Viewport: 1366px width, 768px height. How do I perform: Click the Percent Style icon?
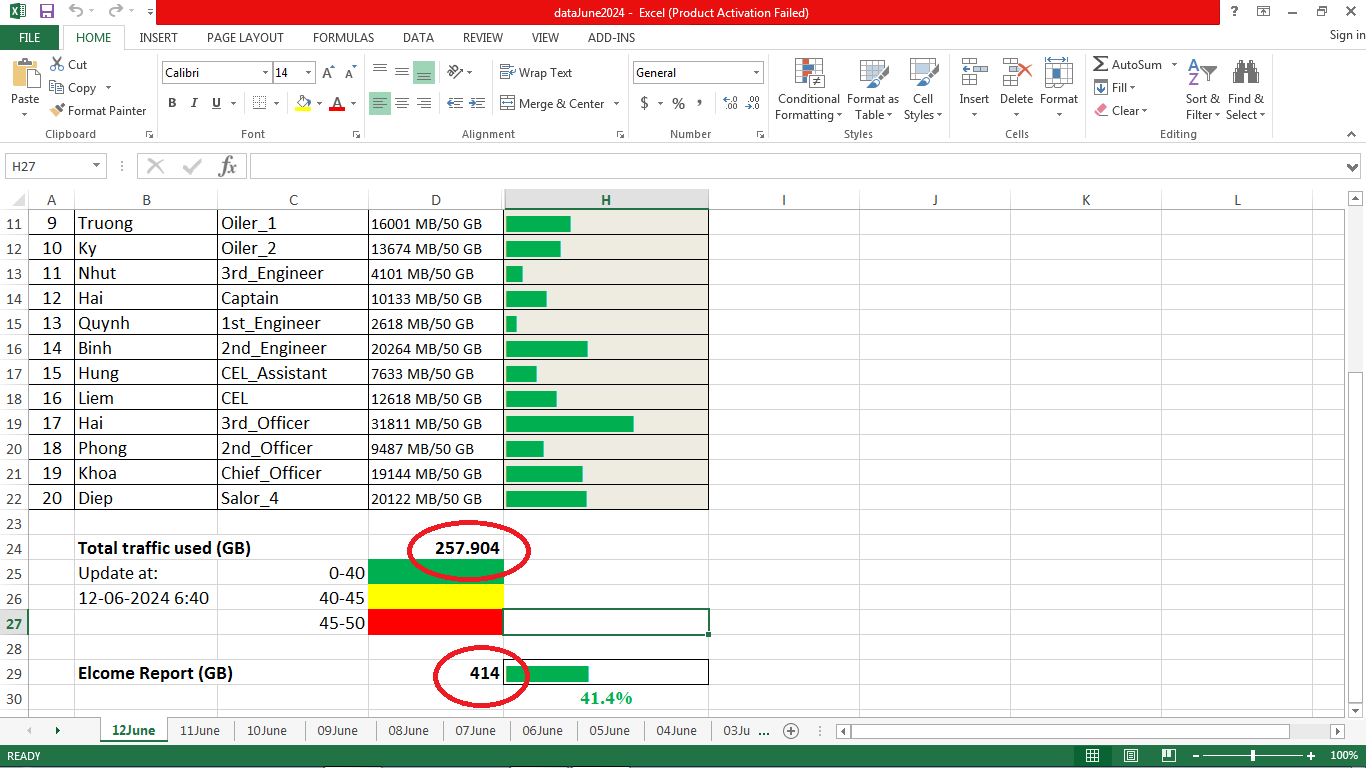click(678, 103)
